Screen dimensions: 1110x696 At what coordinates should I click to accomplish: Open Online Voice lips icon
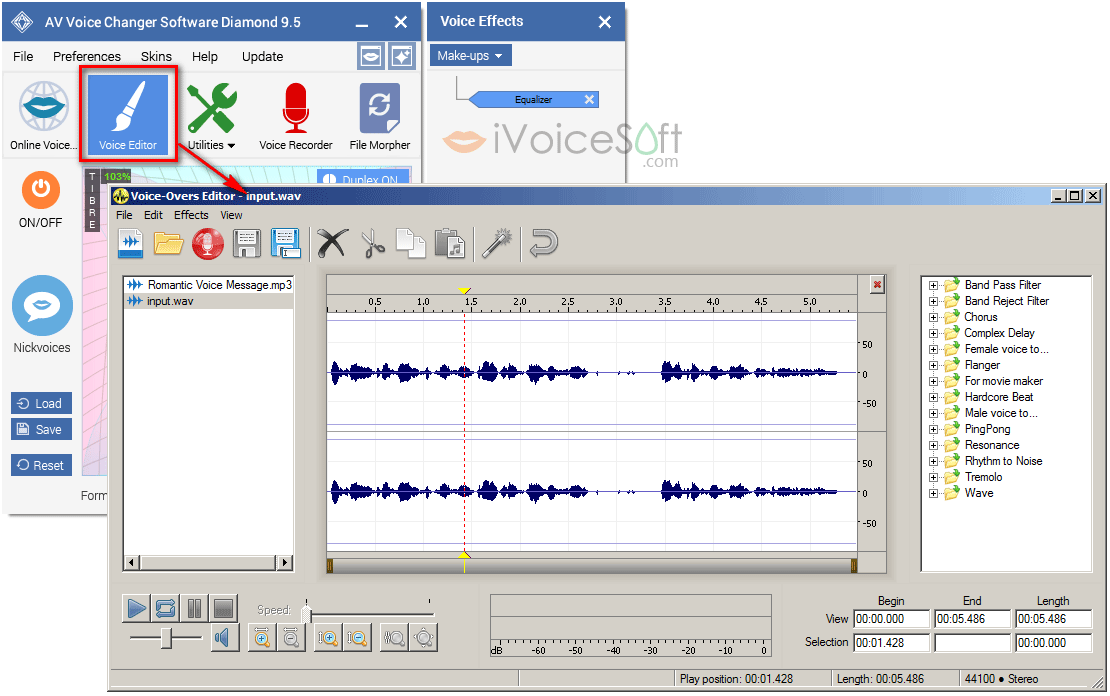[43, 115]
